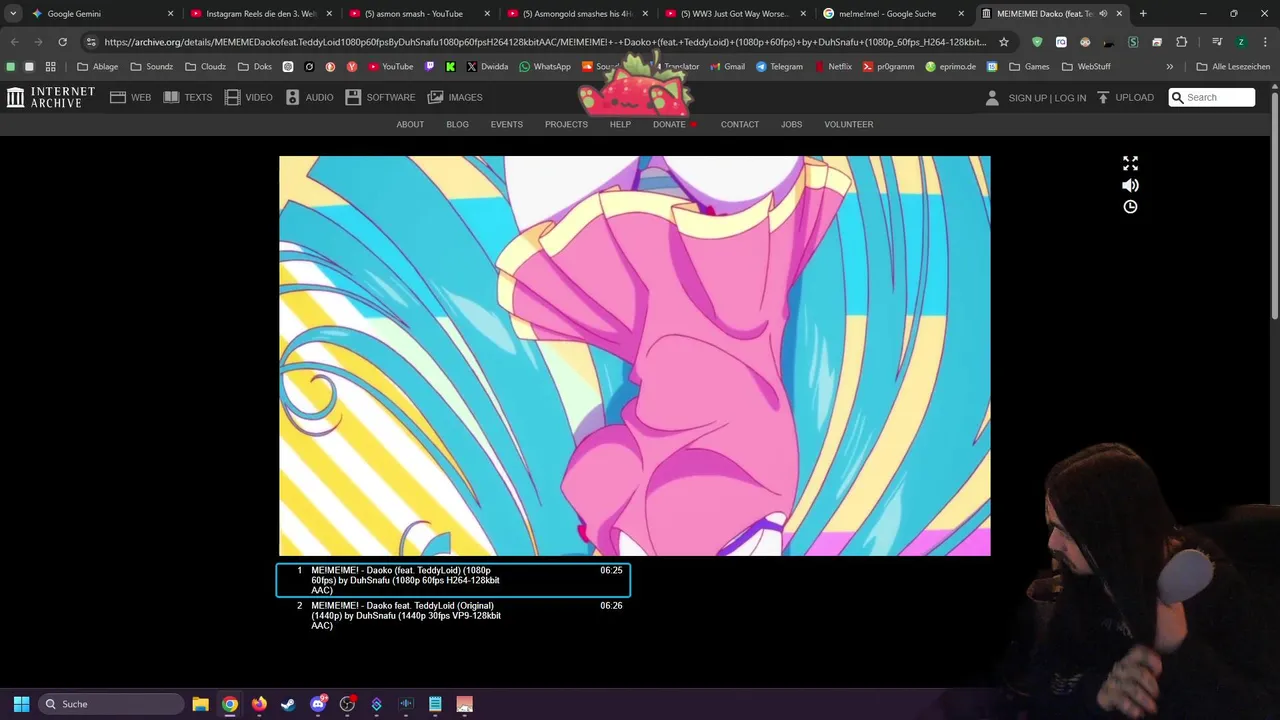This screenshot has height=720, width=1280.
Task: Open the BLOG link
Action: pos(457,124)
